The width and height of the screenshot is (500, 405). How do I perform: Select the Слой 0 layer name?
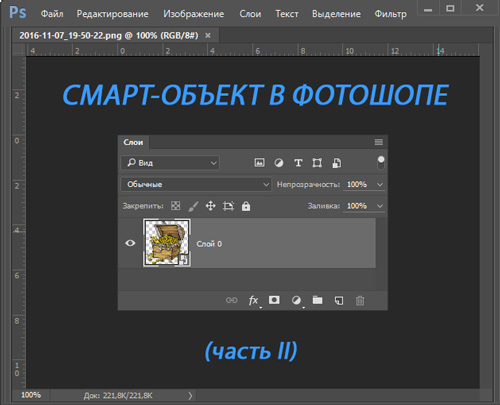(x=209, y=244)
